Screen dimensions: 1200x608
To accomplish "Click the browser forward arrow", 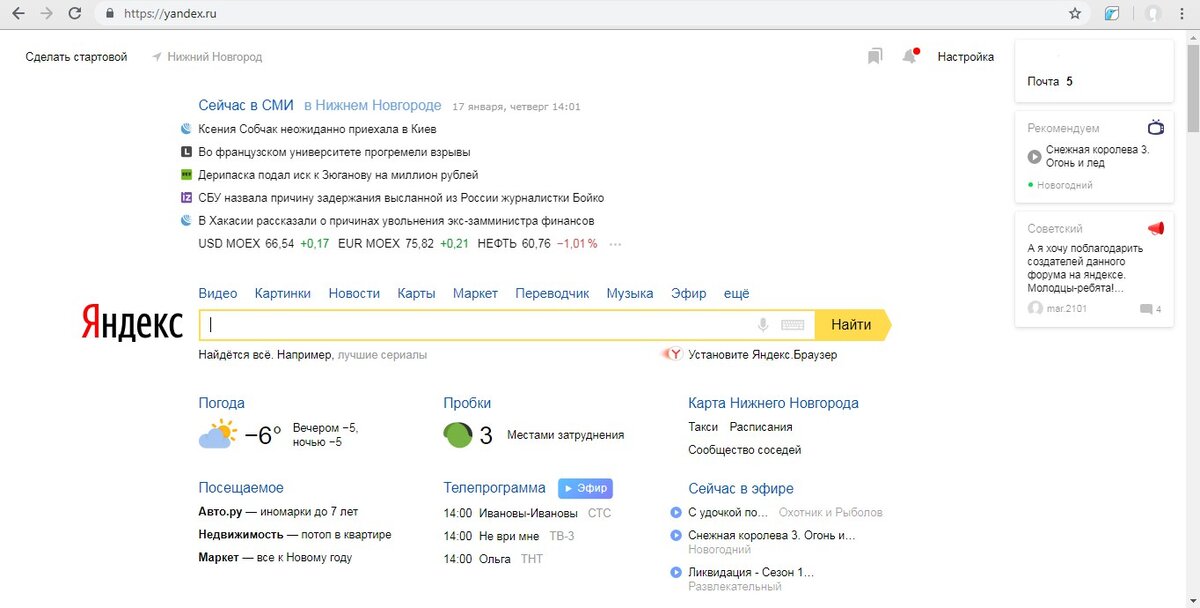I will [46, 14].
